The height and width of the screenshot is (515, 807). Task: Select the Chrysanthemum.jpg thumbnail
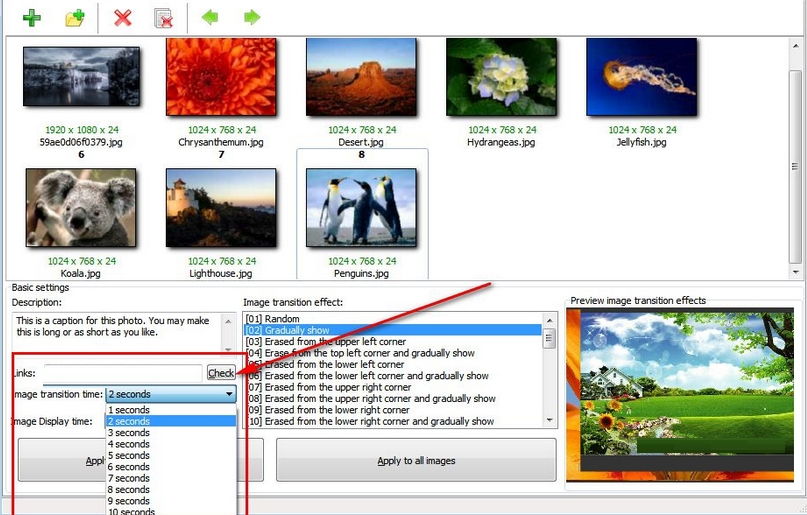point(221,77)
